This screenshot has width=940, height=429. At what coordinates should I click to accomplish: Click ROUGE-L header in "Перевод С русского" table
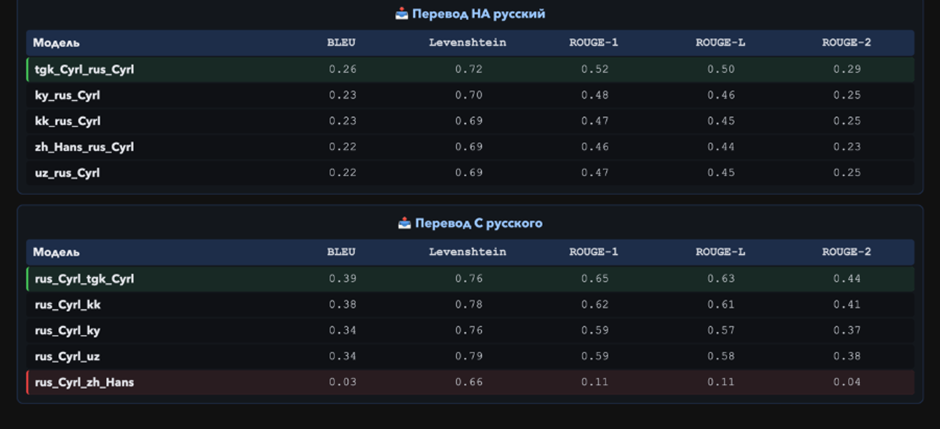click(x=720, y=252)
